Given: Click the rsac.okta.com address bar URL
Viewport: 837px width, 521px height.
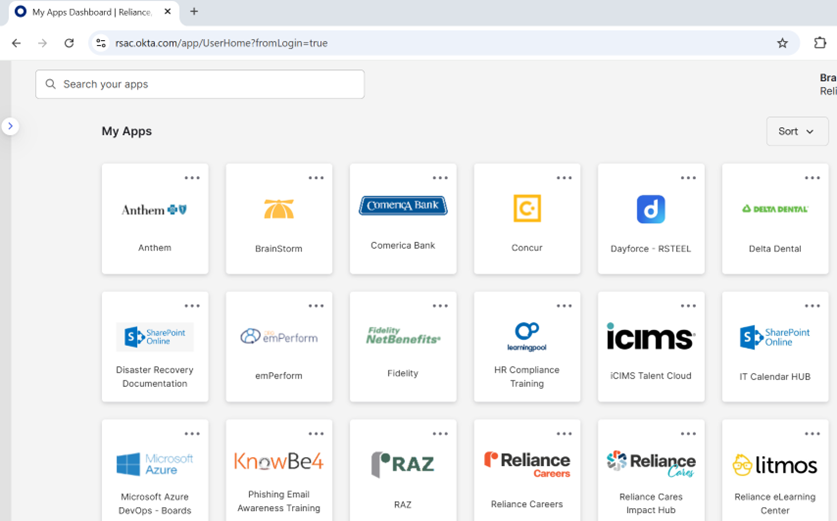Looking at the screenshot, I should [x=222, y=43].
